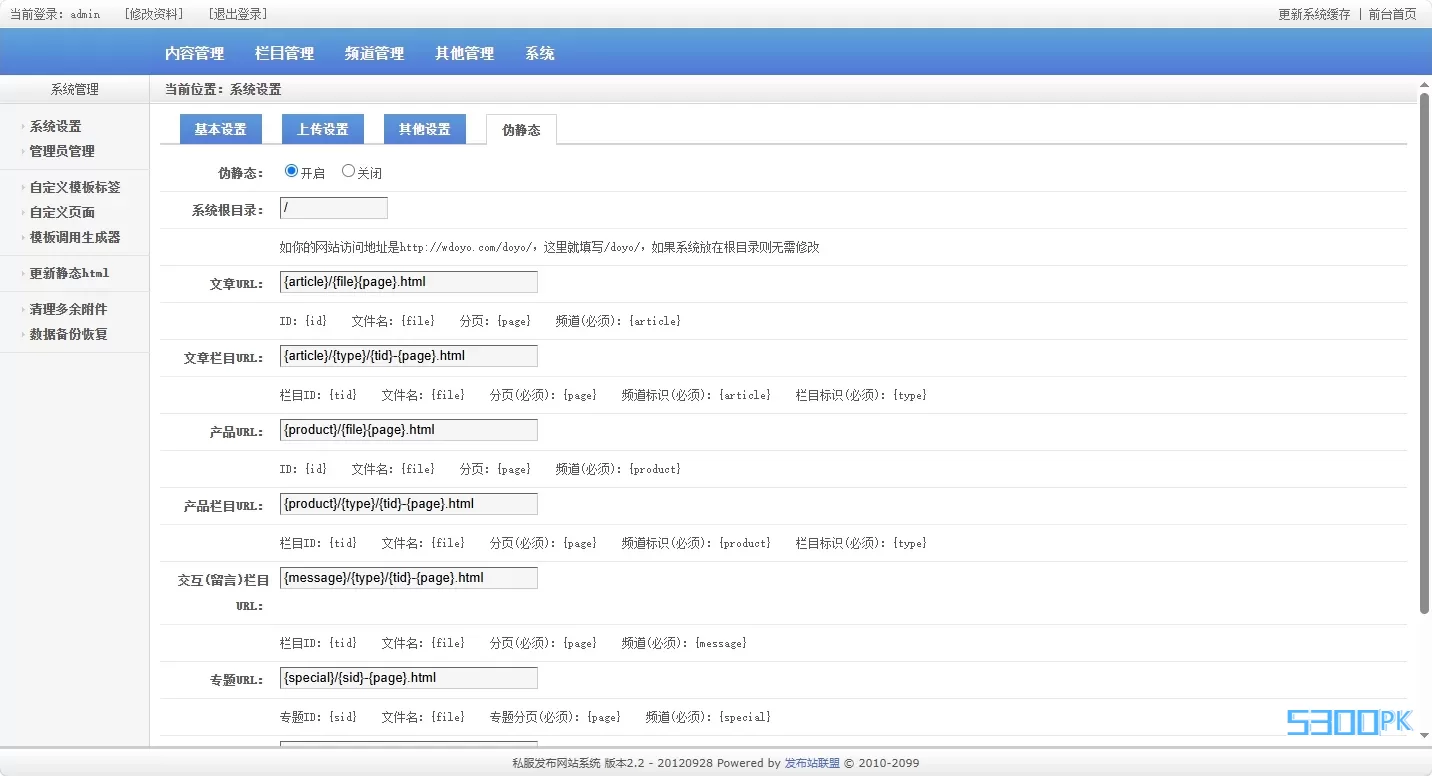Open the 其他管理 menu
This screenshot has height=776, width=1432.
(x=465, y=53)
